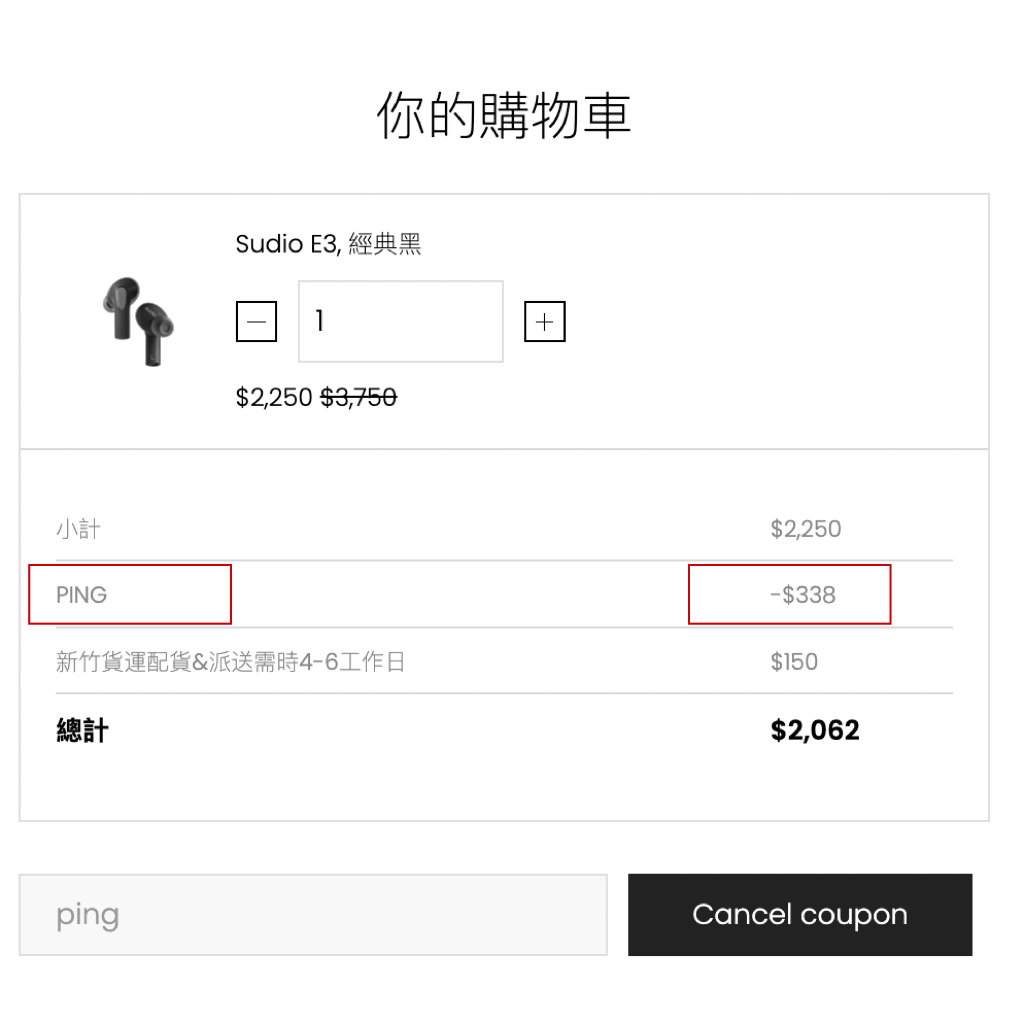This screenshot has height=1021, width=1024.
Task: Click the 總計 total label
Action: (82, 730)
